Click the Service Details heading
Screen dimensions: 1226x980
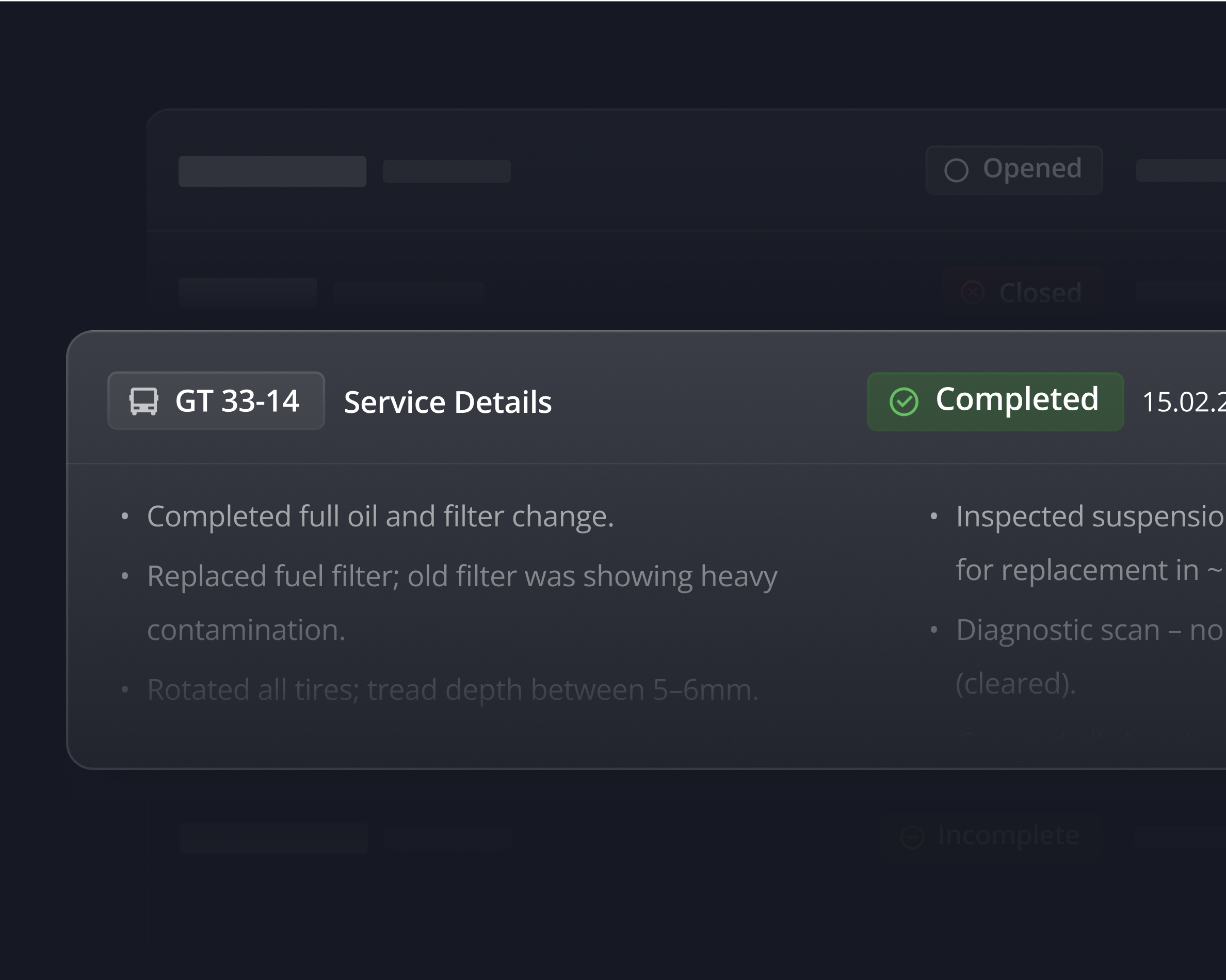pyautogui.click(x=447, y=402)
